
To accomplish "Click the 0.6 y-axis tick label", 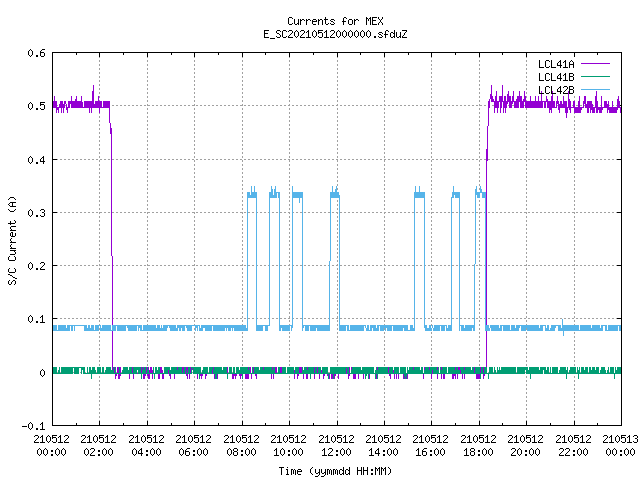I will coord(37,53).
